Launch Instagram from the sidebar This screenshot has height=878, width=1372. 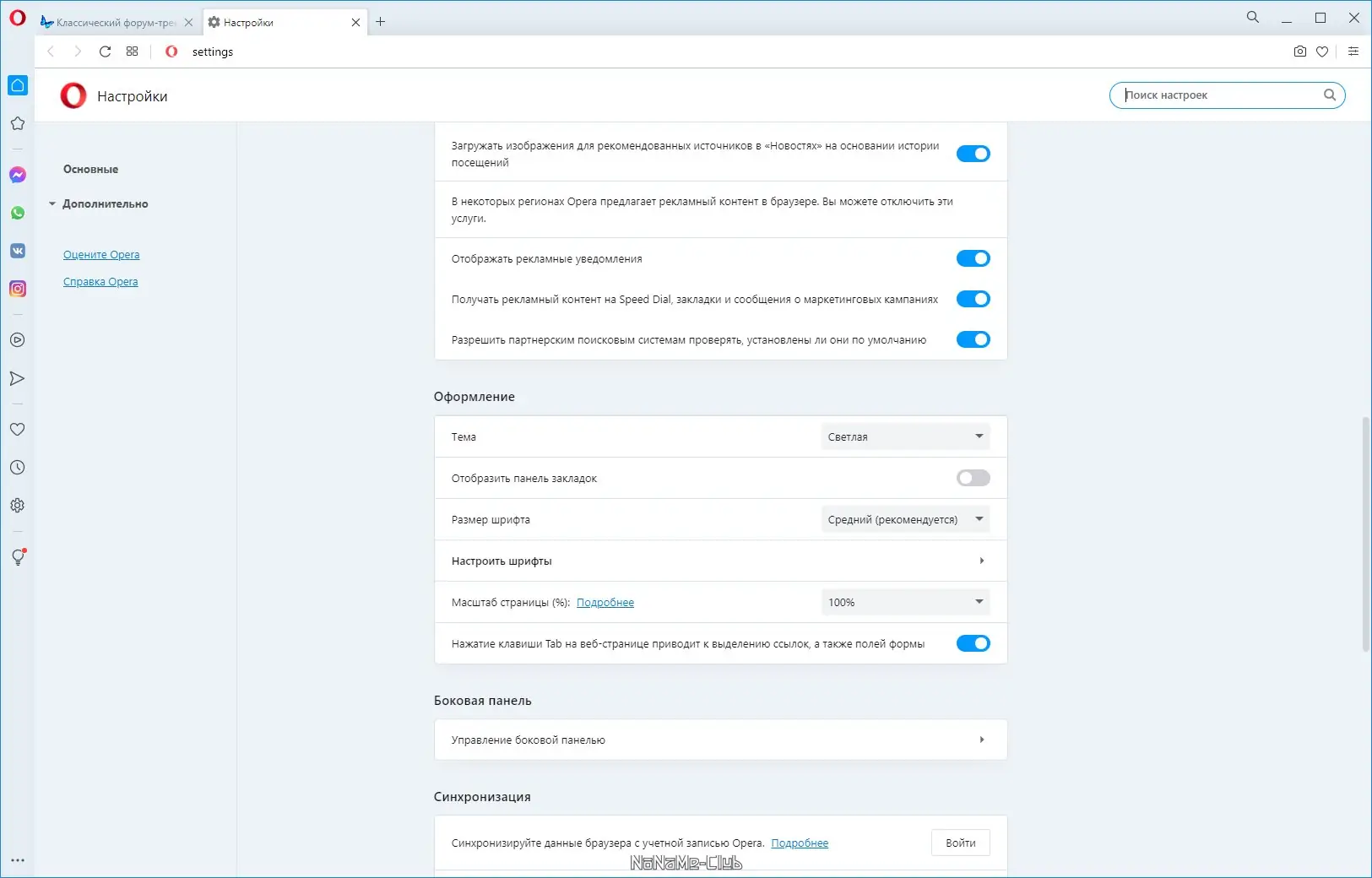[18, 289]
